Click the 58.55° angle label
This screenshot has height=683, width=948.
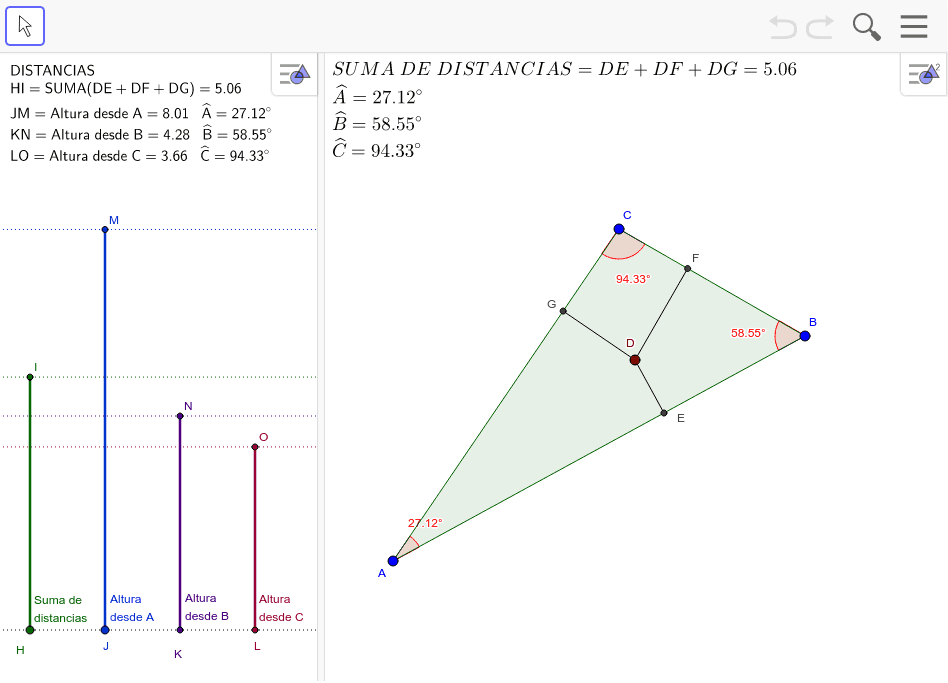coord(748,333)
